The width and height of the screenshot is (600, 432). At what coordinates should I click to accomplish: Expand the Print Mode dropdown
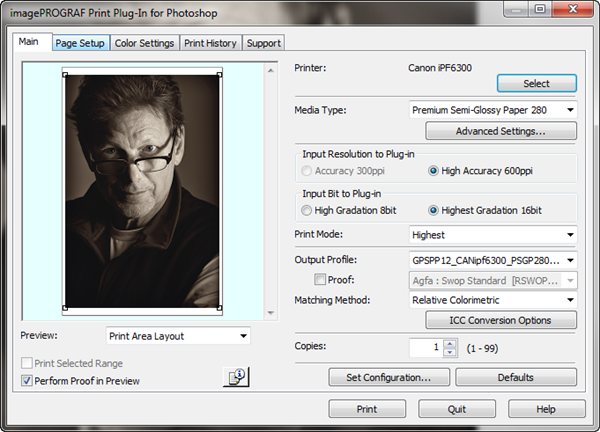coord(569,235)
